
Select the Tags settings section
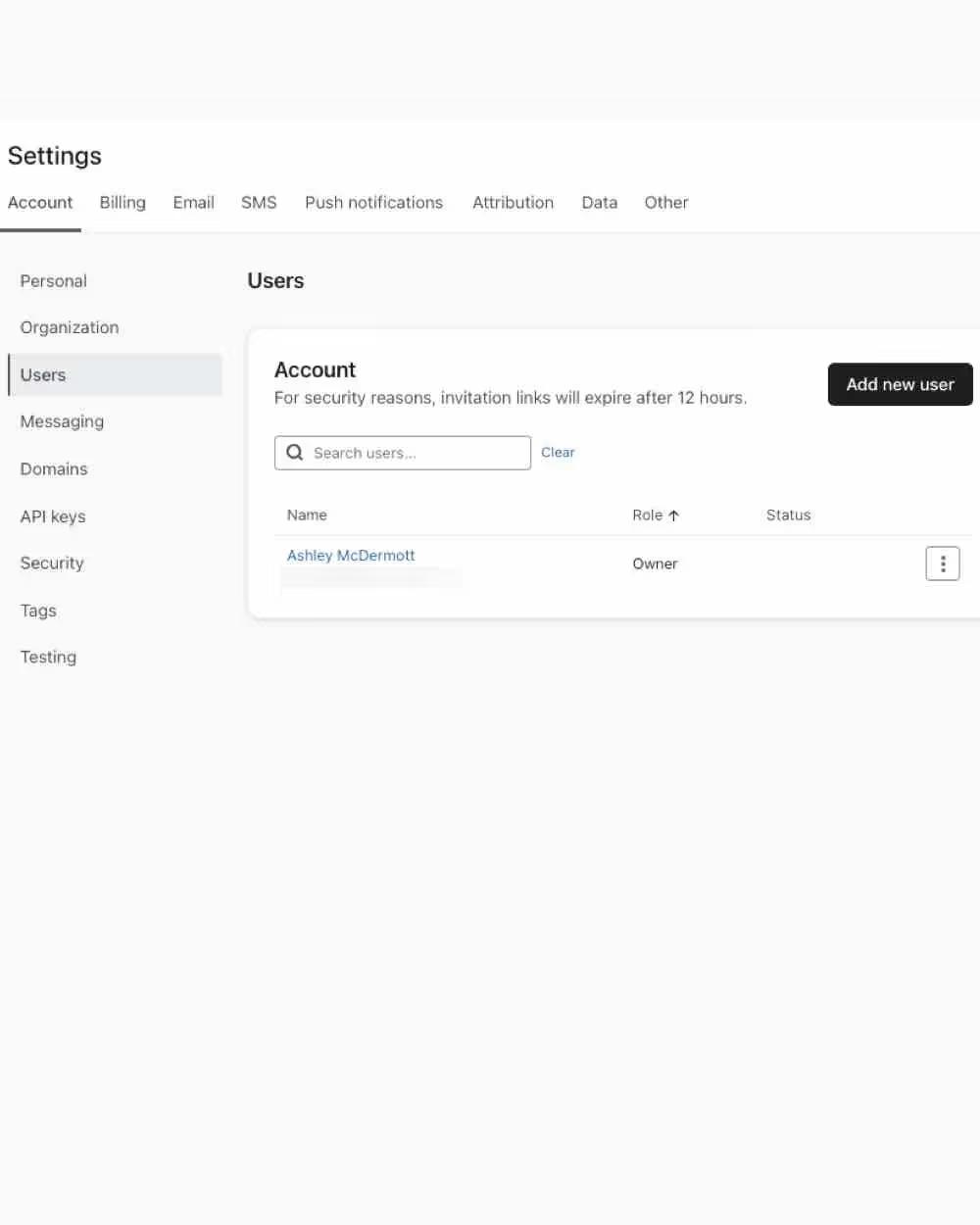[x=38, y=611]
